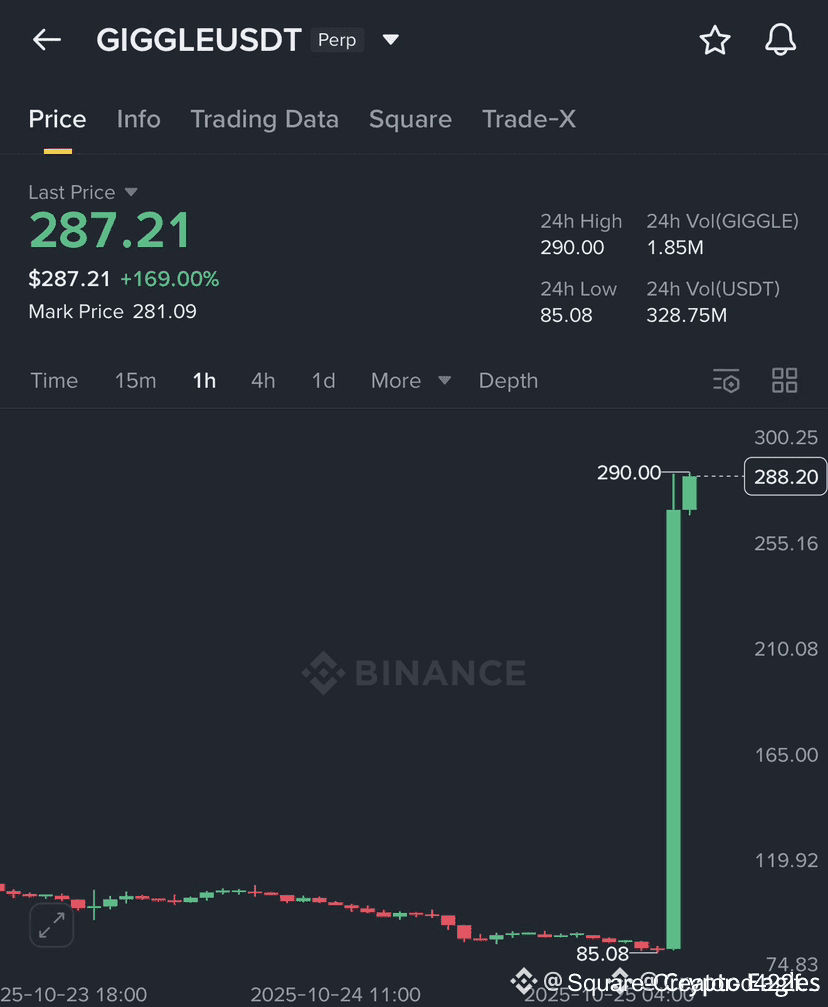Click the 255.16 price axis label
This screenshot has height=1007, width=828.
786,543
